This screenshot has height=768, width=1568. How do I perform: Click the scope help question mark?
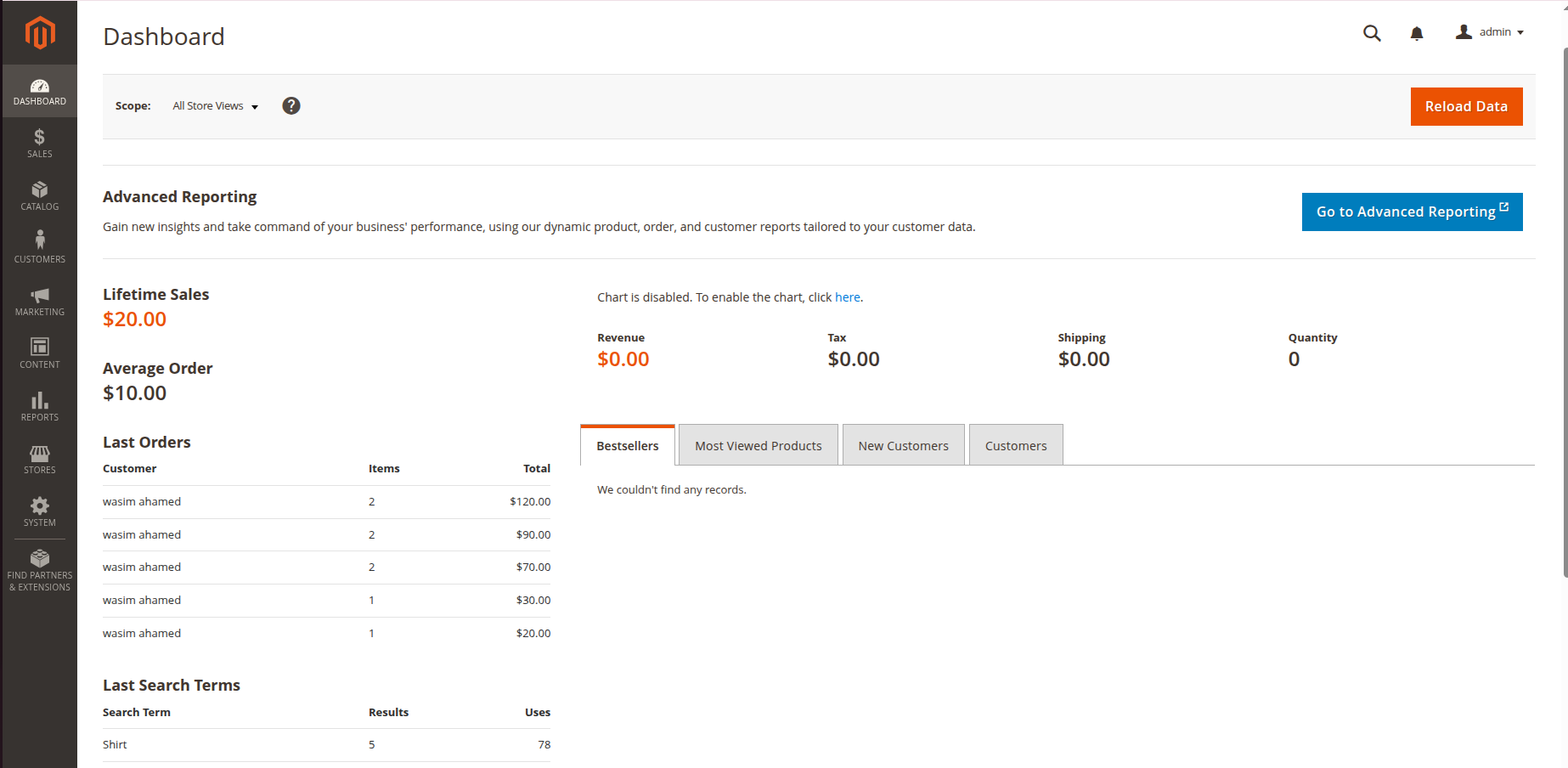[291, 105]
